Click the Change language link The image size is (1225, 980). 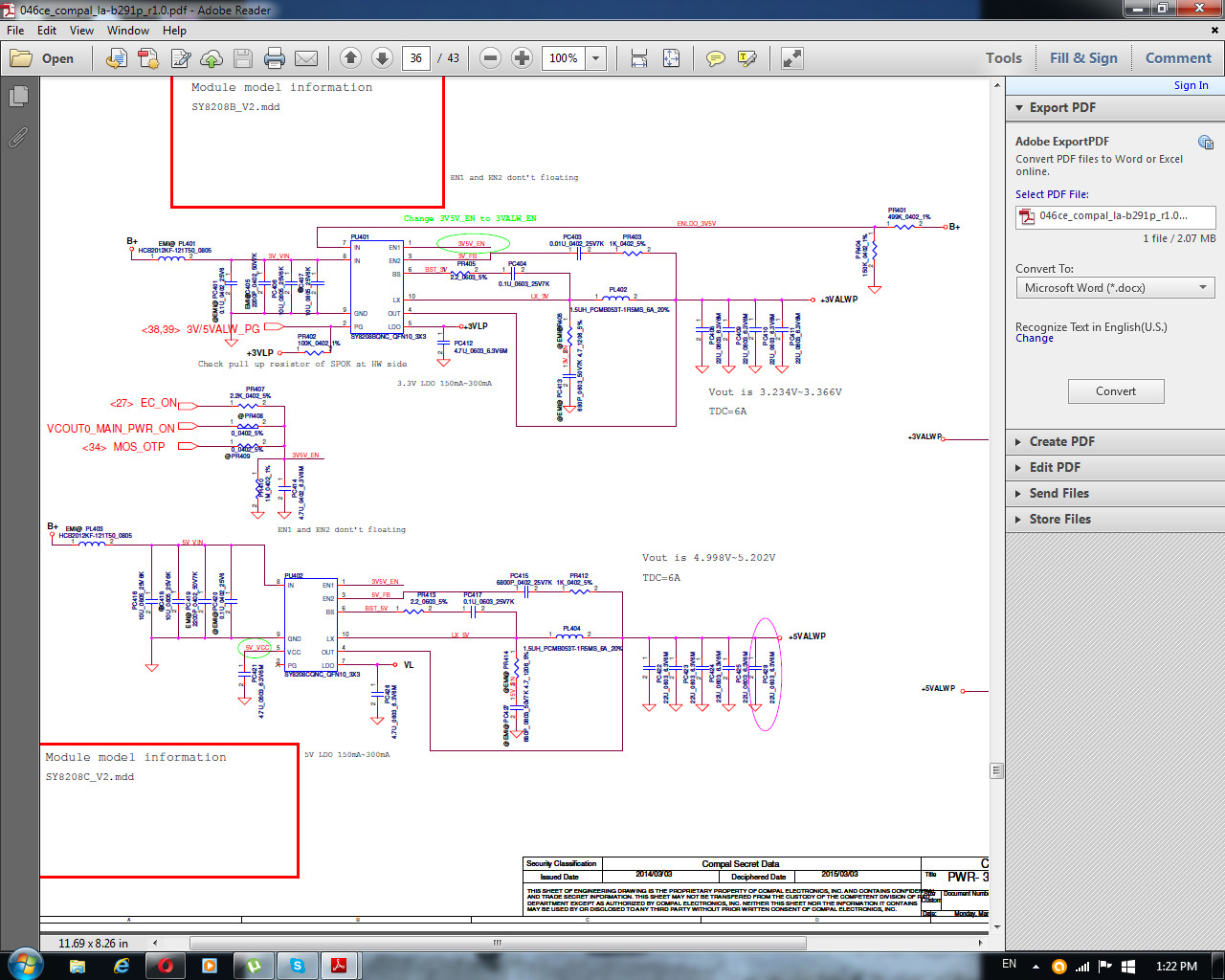(1035, 339)
